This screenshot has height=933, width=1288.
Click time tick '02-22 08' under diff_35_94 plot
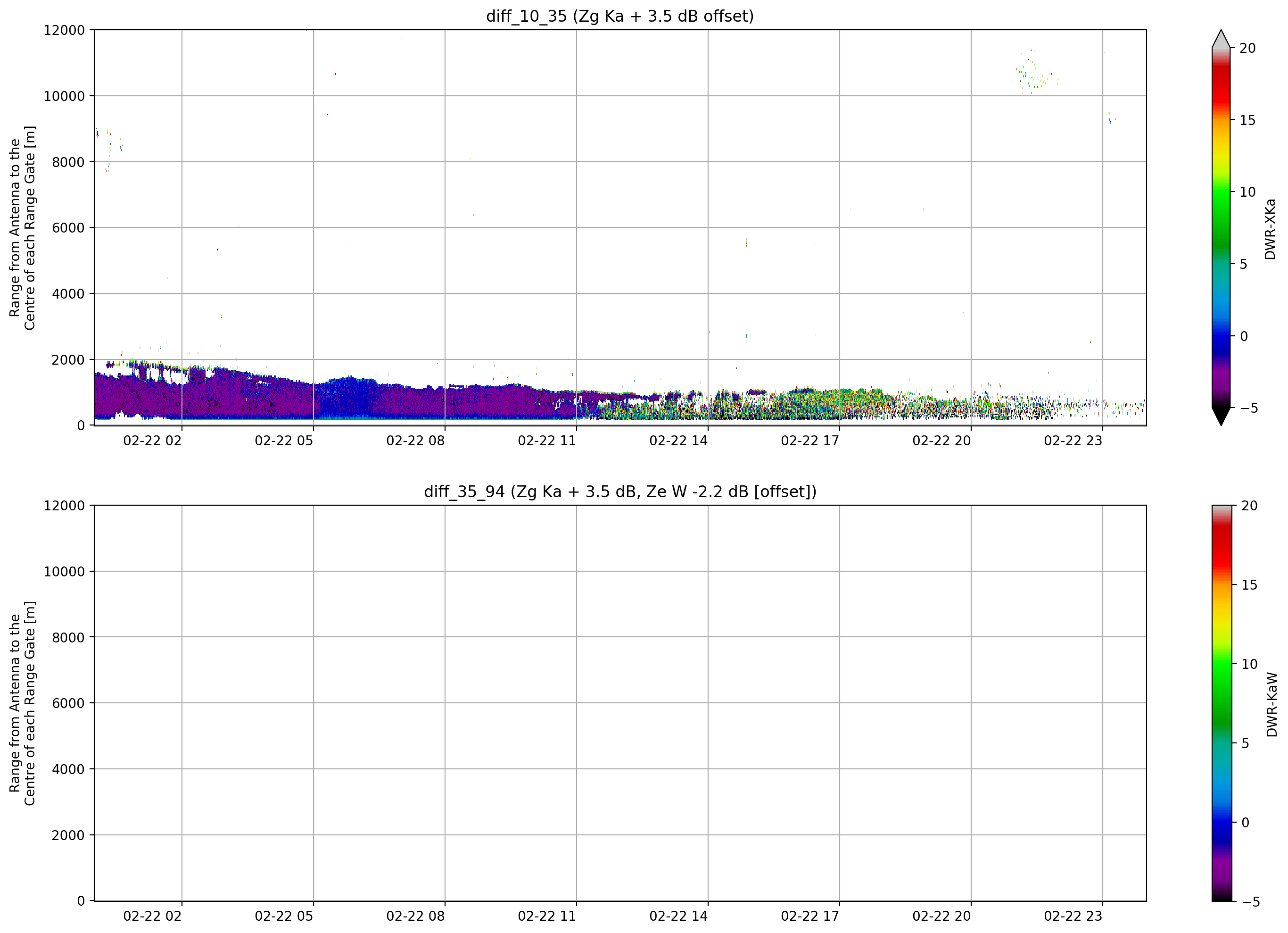pyautogui.click(x=415, y=916)
